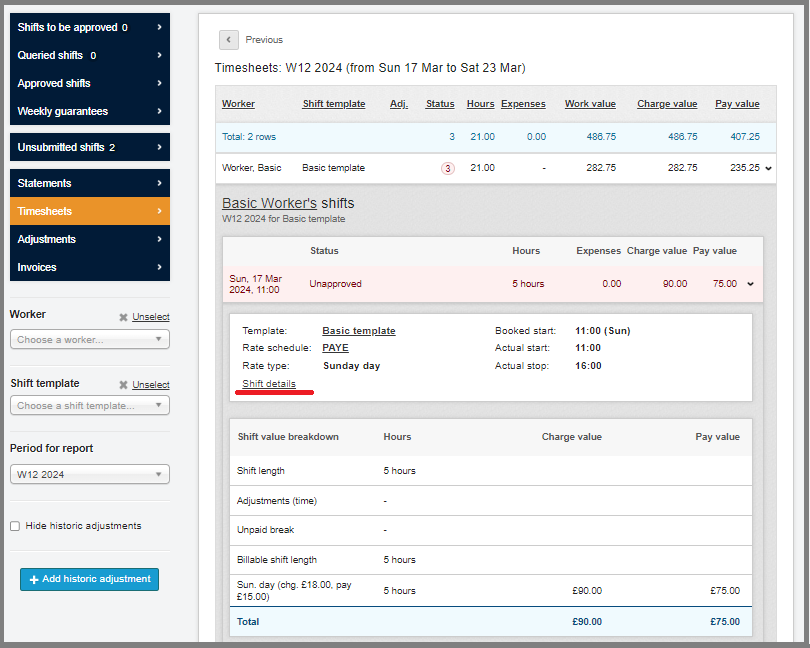
Task: Click the Add historic adjustment button
Action: (x=89, y=579)
